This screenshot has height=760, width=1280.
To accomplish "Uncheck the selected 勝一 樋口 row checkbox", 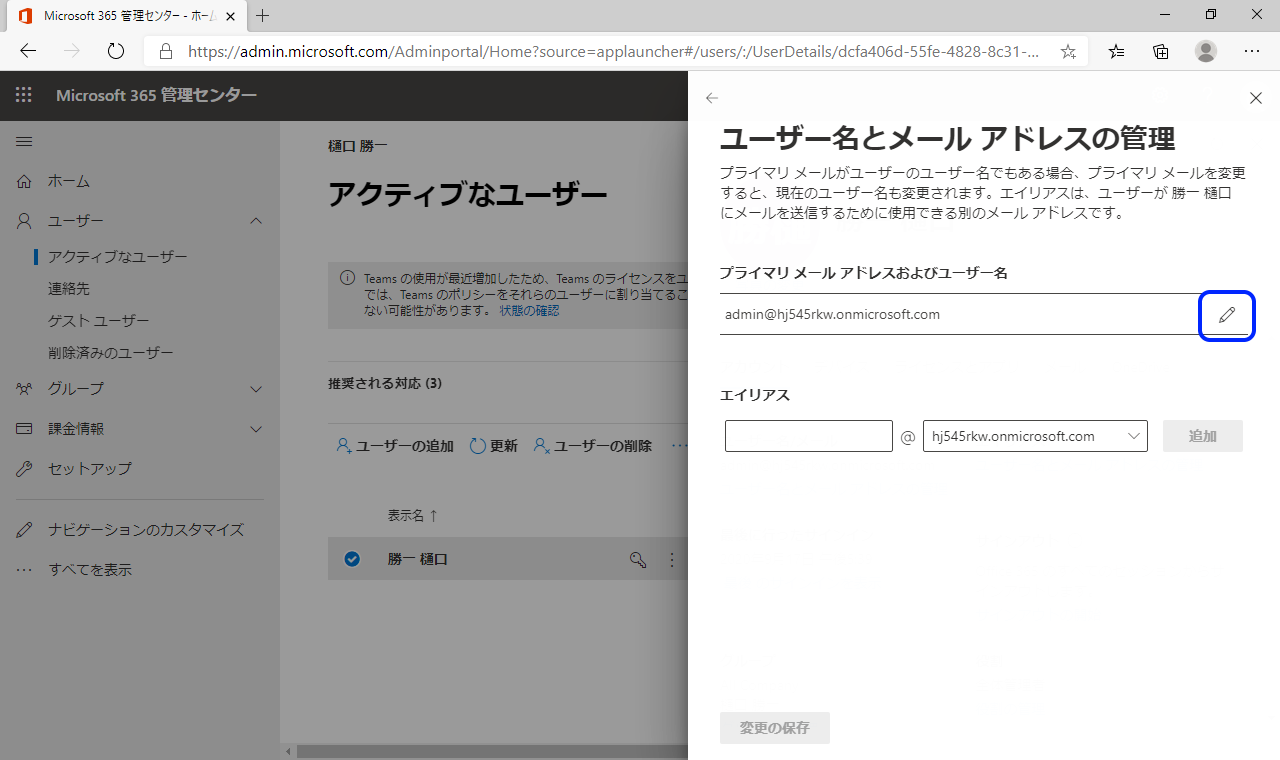I will [x=352, y=559].
